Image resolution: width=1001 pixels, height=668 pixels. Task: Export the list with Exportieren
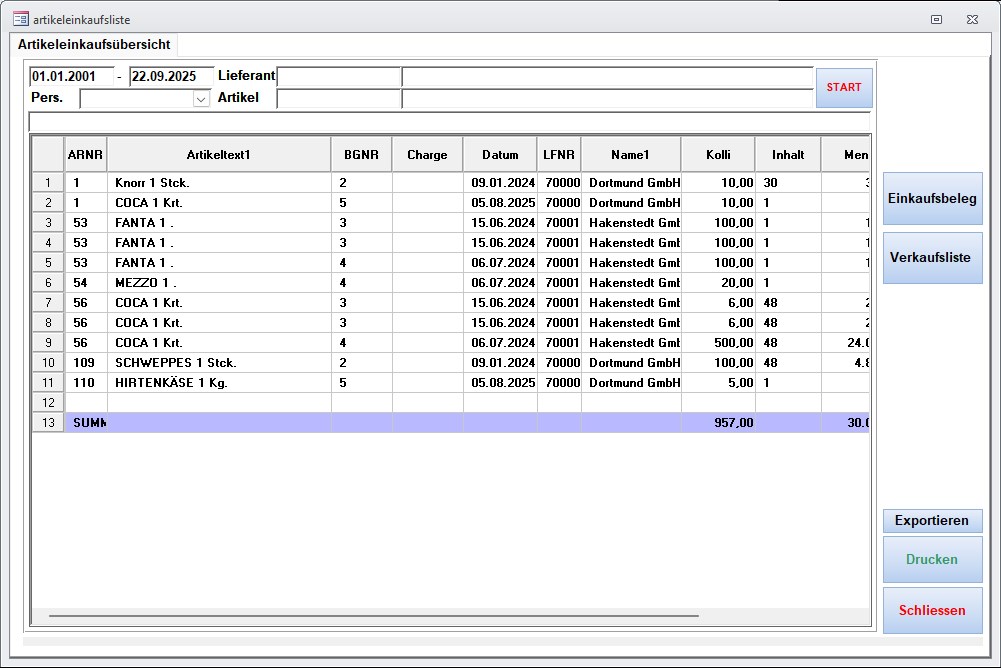pos(932,521)
